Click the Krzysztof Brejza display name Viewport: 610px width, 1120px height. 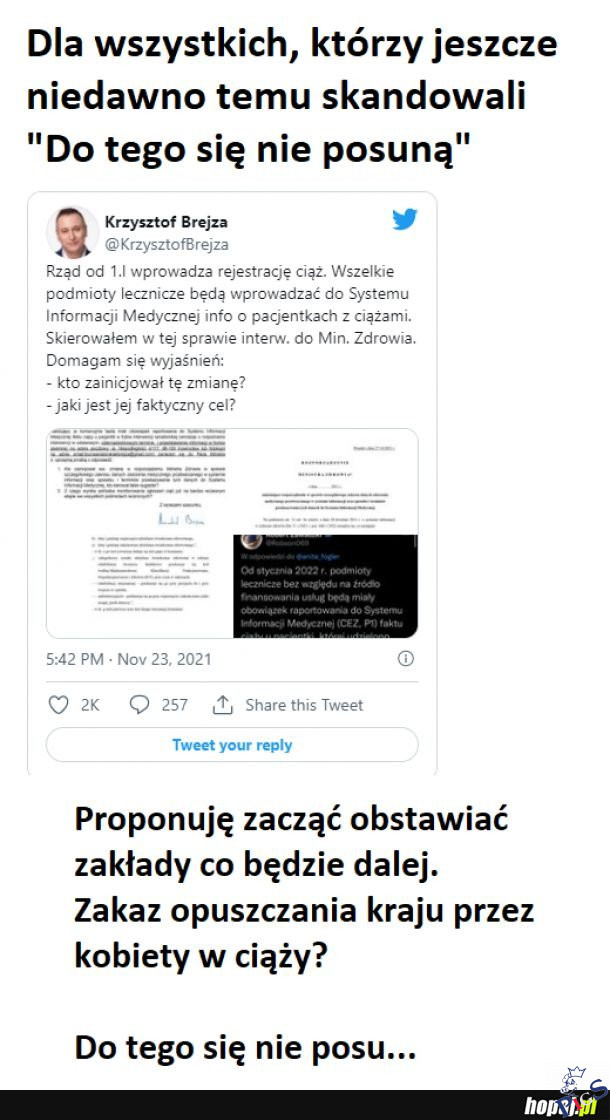pyautogui.click(x=166, y=221)
